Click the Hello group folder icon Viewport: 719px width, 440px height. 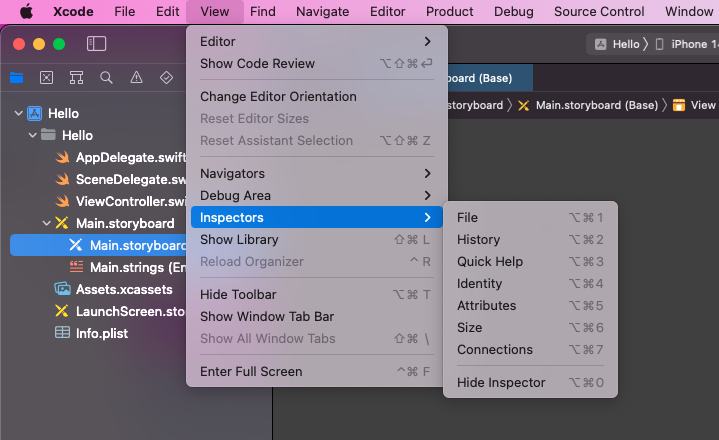[48, 135]
